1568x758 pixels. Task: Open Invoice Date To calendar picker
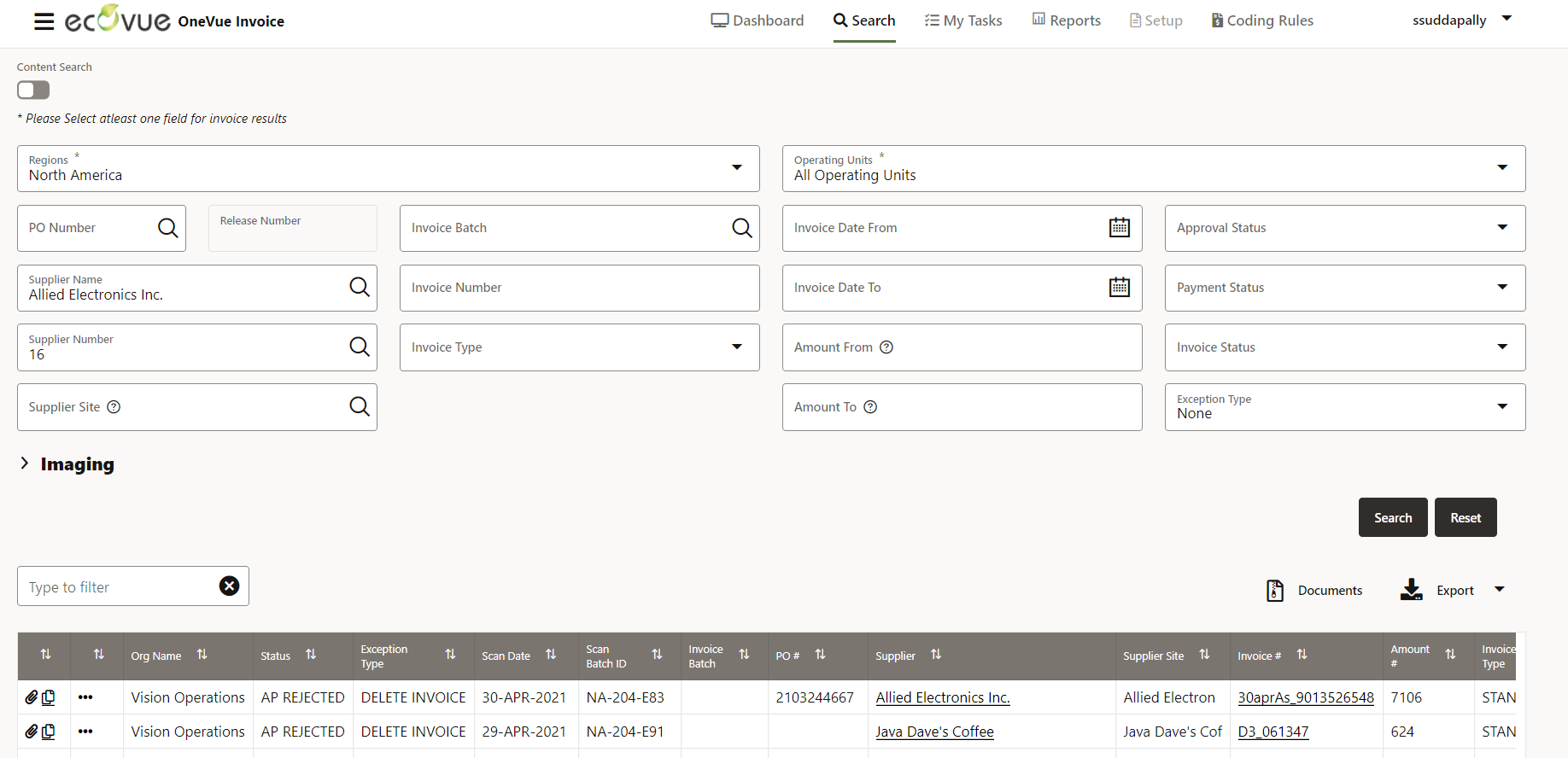(x=1119, y=288)
